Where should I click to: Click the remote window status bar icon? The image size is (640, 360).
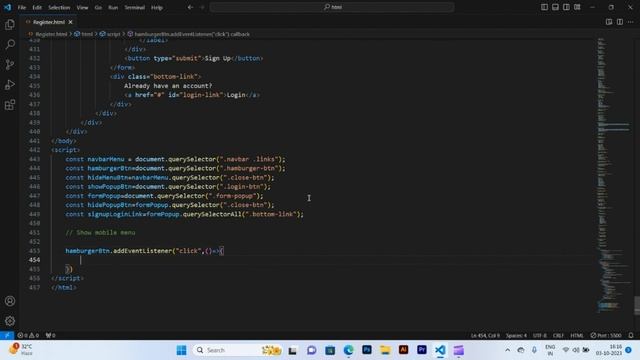(7, 336)
